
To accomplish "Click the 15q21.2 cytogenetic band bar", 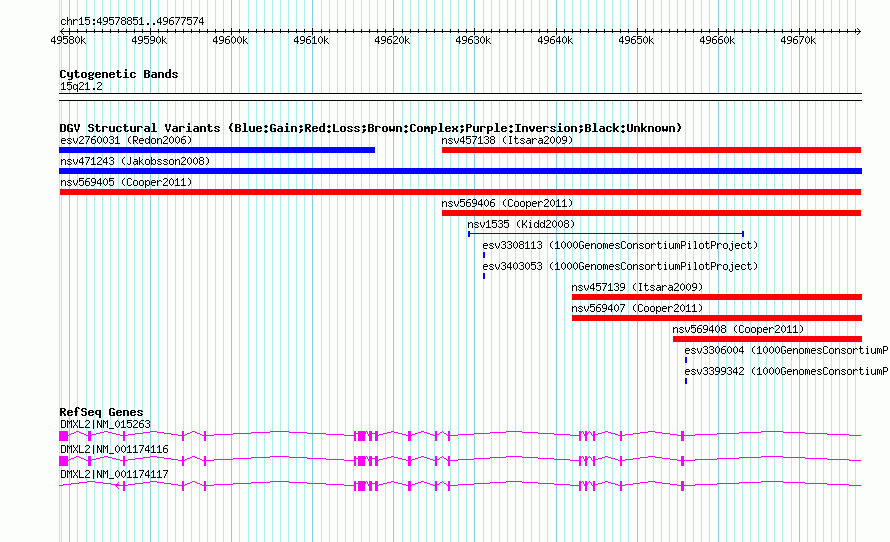I will [460, 97].
